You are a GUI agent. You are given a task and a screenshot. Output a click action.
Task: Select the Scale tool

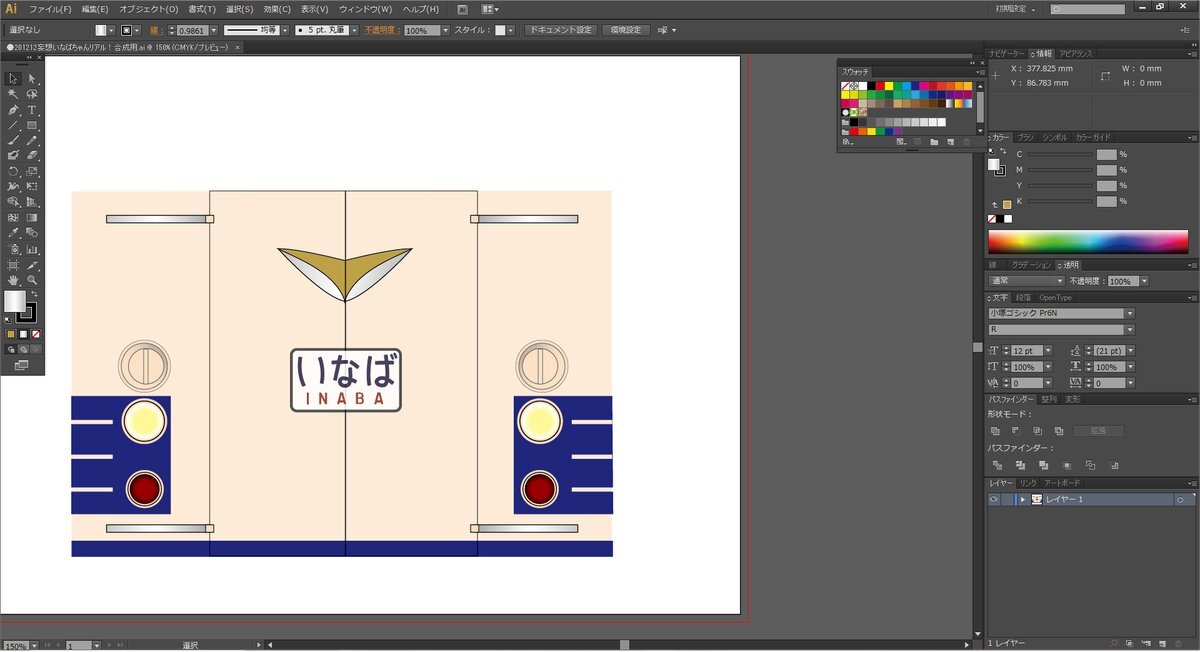coord(32,171)
